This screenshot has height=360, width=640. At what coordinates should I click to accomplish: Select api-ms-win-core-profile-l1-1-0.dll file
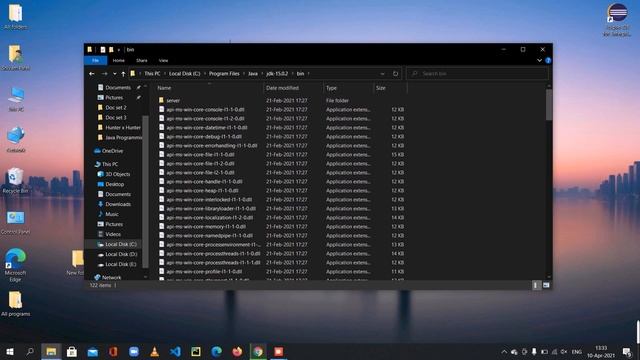[x=282, y=271]
